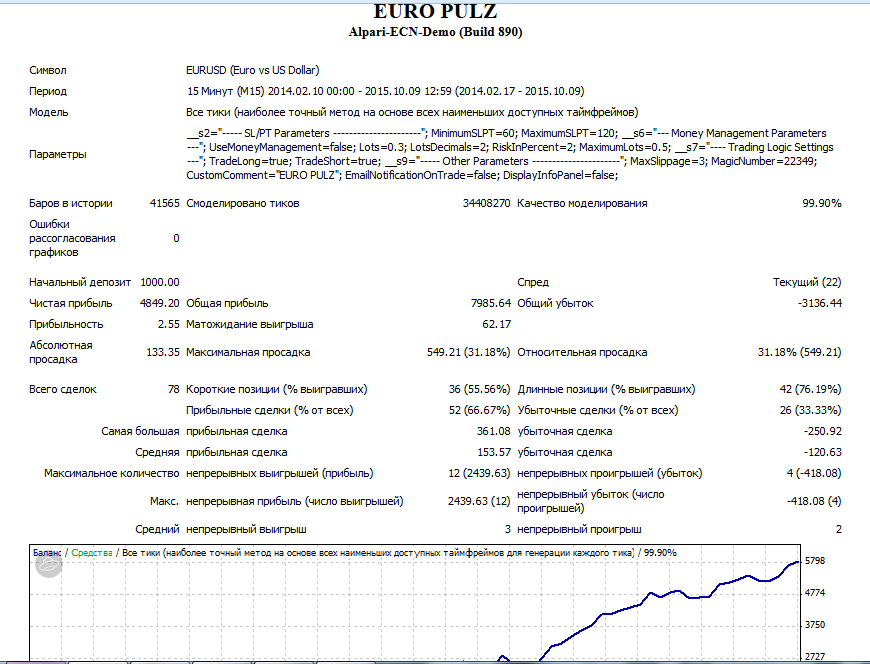870x664 pixels.
Task: Click the 'Баров в истории' label
Action: pyautogui.click(x=70, y=204)
